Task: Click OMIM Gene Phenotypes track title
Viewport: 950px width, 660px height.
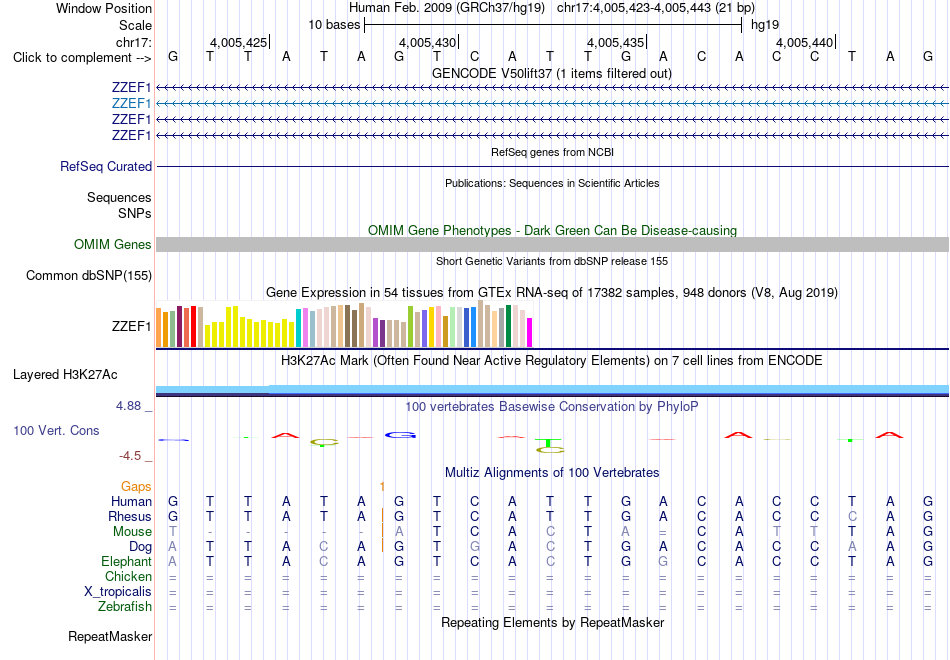Action: [552, 230]
